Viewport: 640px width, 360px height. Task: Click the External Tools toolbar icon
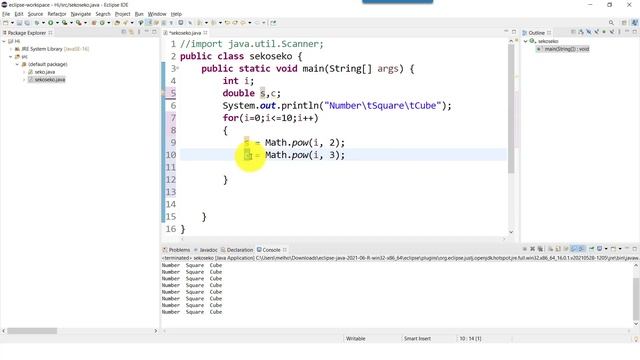coord(79,23)
